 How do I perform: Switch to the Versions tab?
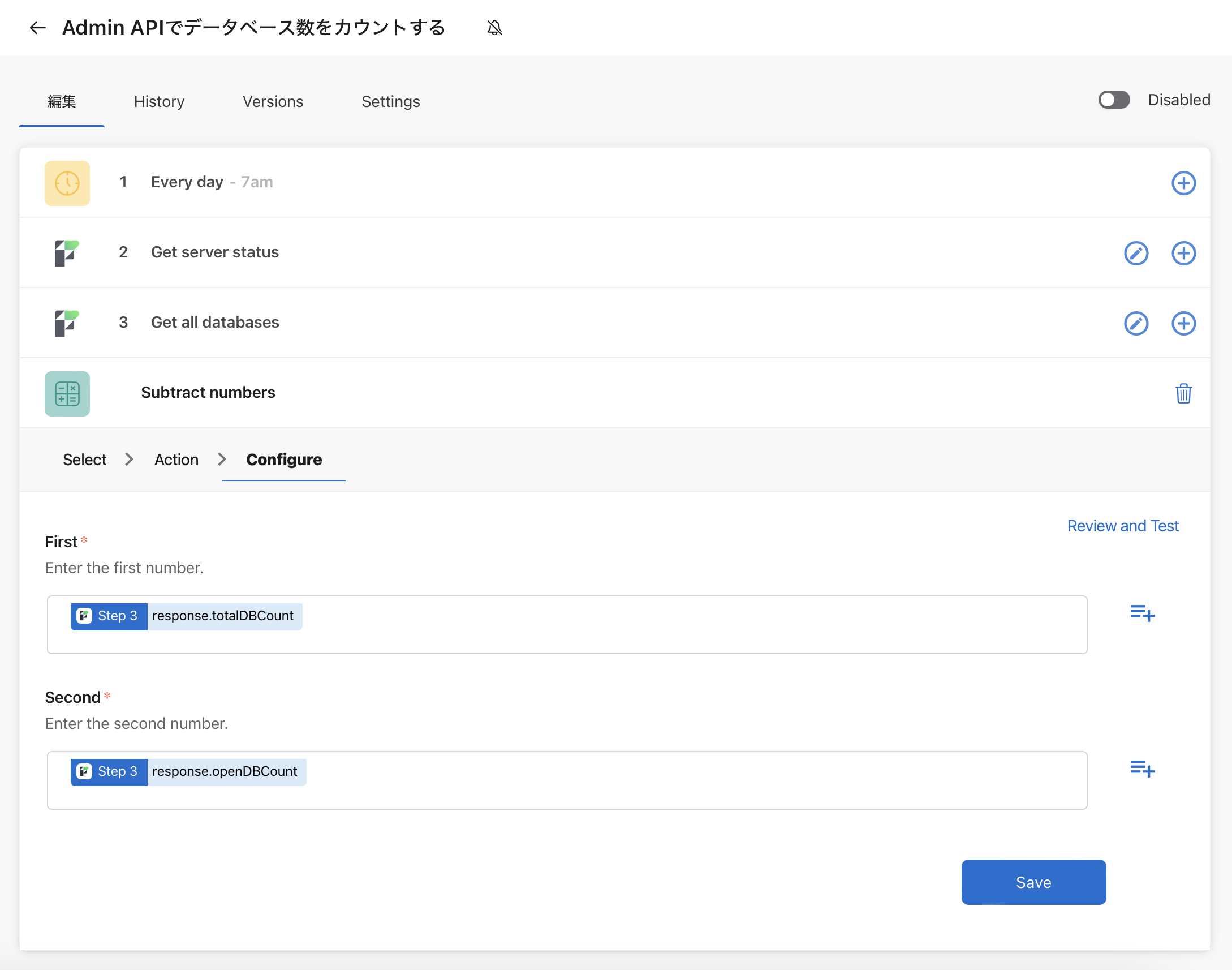[x=273, y=102]
